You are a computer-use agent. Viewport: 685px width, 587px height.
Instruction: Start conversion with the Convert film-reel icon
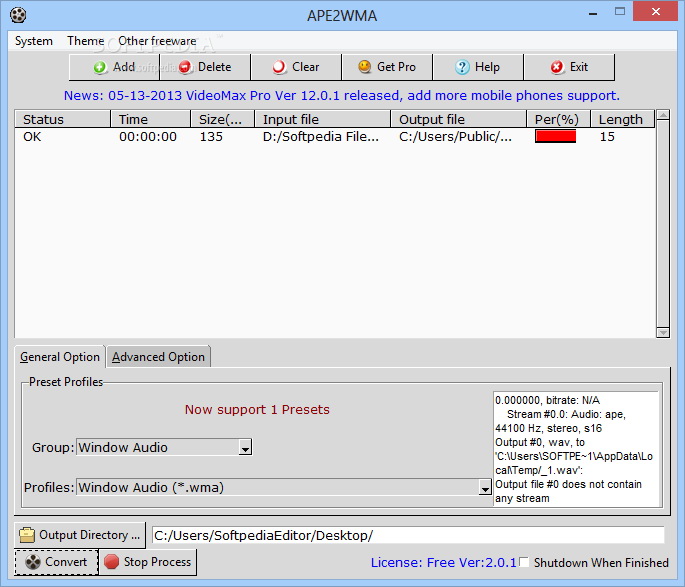[31, 562]
